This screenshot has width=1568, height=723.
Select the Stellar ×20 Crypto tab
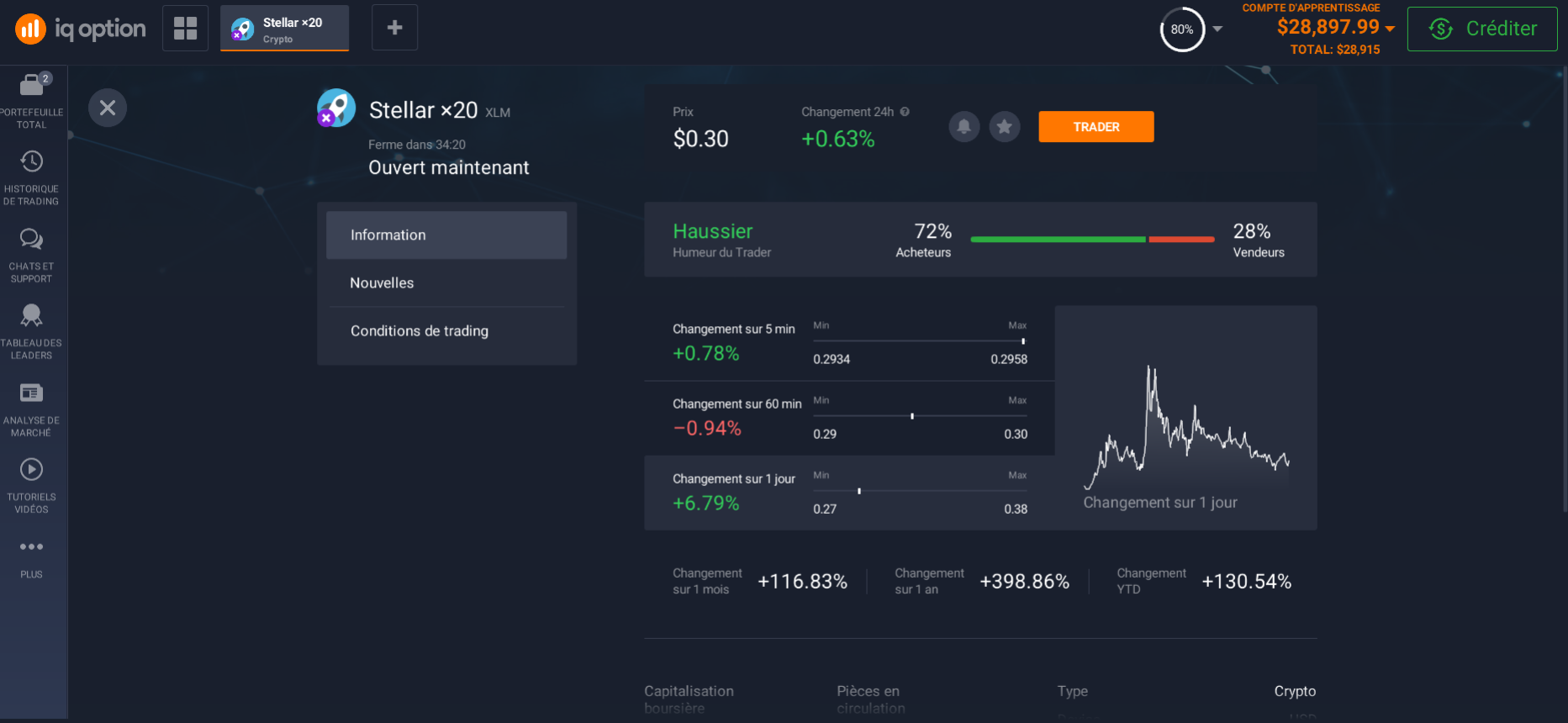tap(285, 28)
